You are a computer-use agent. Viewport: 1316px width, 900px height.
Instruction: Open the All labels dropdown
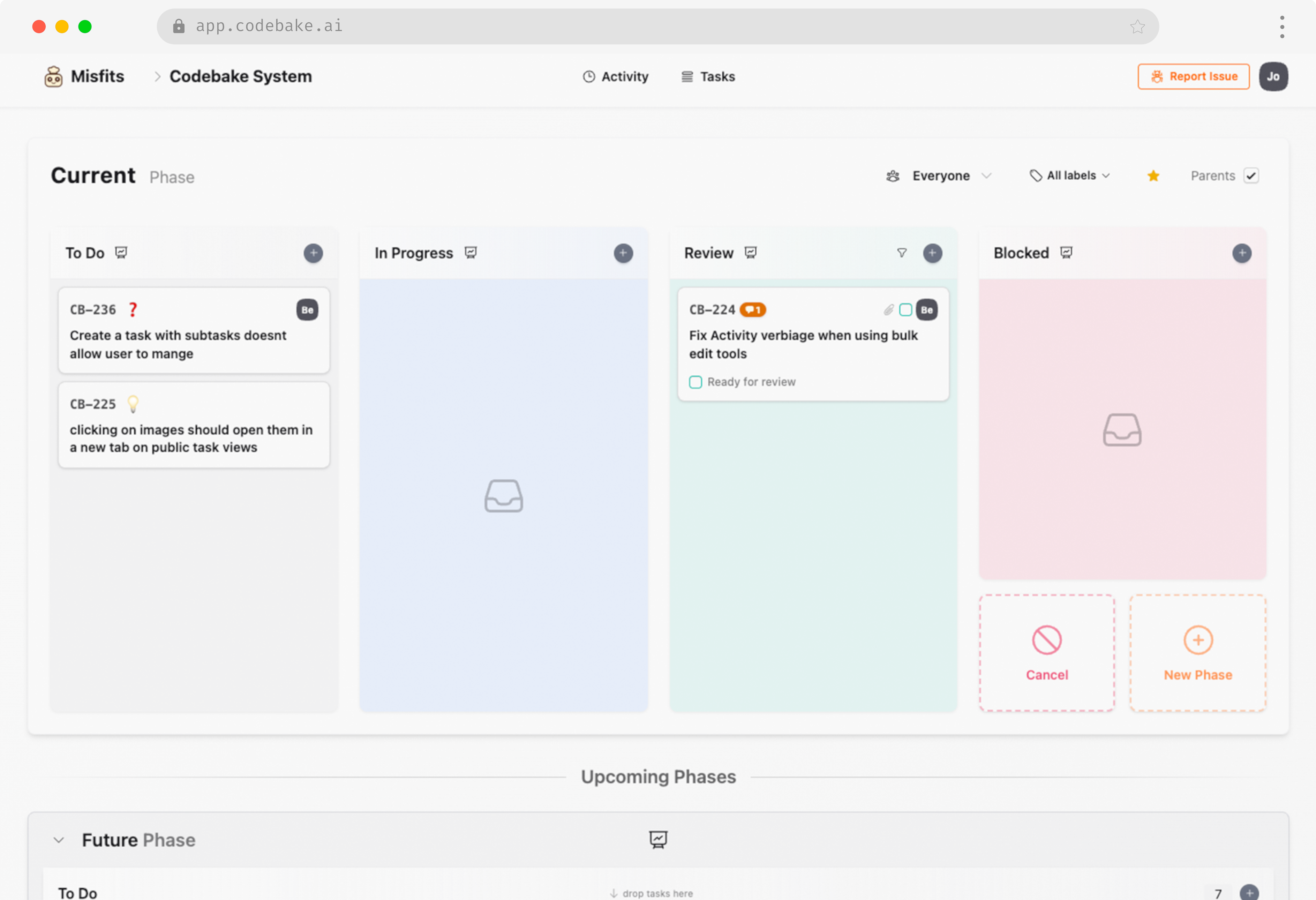pyautogui.click(x=1070, y=176)
